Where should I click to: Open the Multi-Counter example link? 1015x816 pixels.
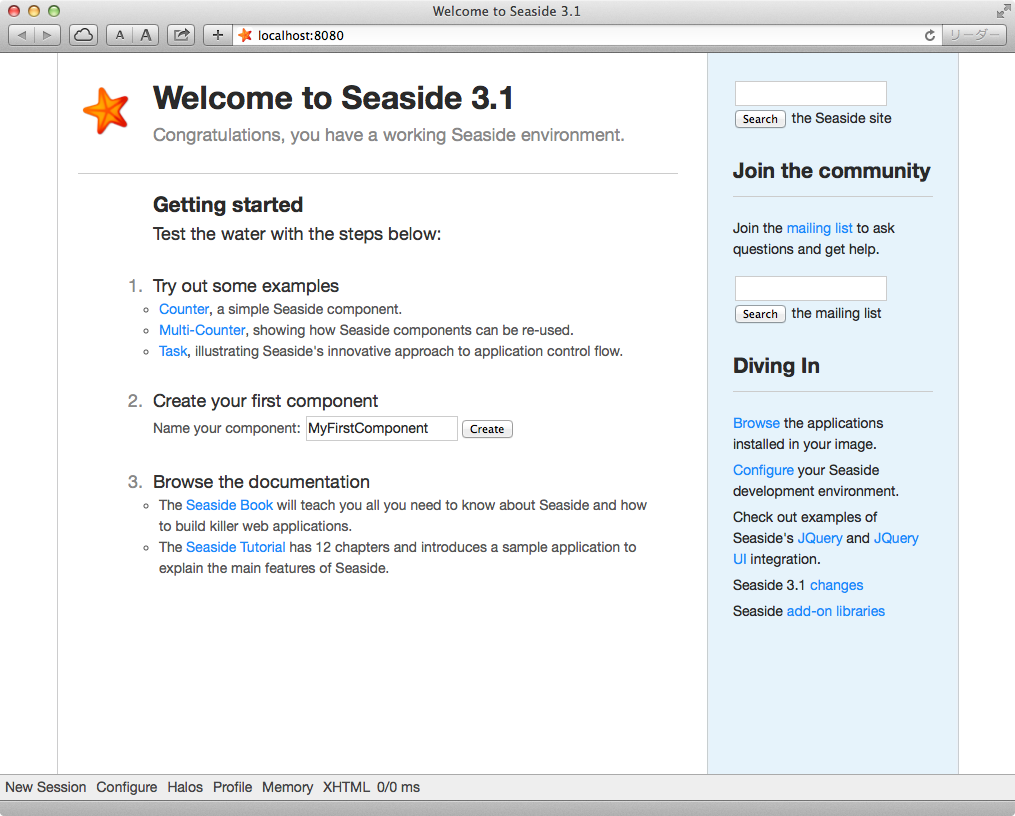point(202,330)
